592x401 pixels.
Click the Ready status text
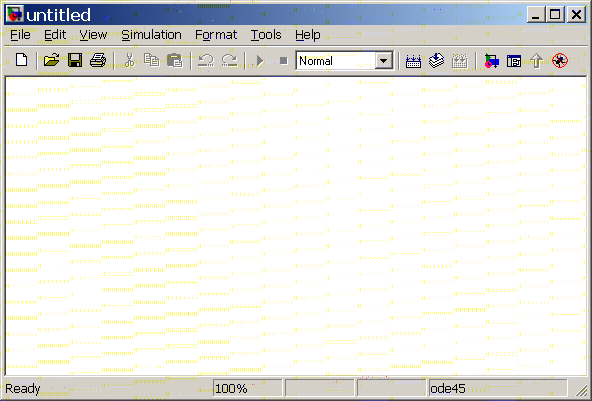point(23,389)
